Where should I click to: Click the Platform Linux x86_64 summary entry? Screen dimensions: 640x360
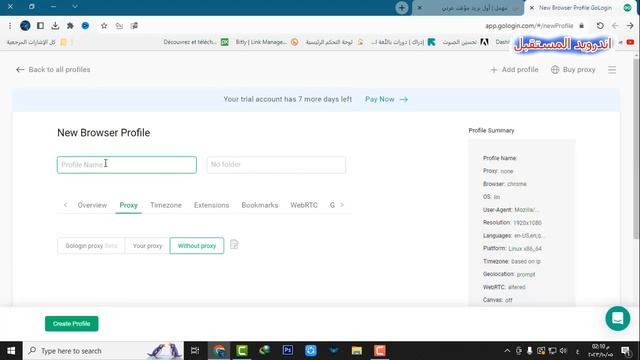(x=512, y=249)
